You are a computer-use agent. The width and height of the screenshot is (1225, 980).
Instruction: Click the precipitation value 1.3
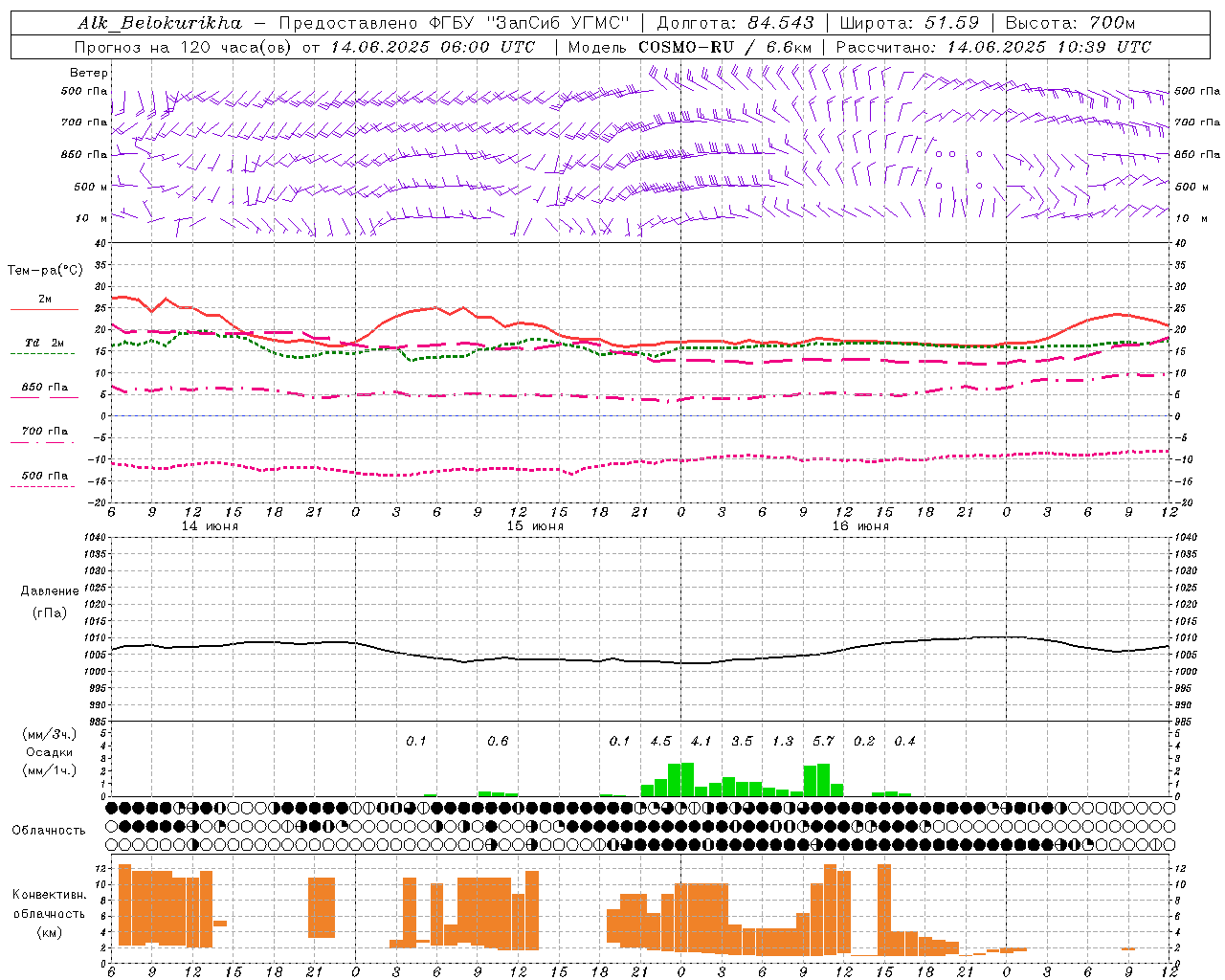click(782, 741)
